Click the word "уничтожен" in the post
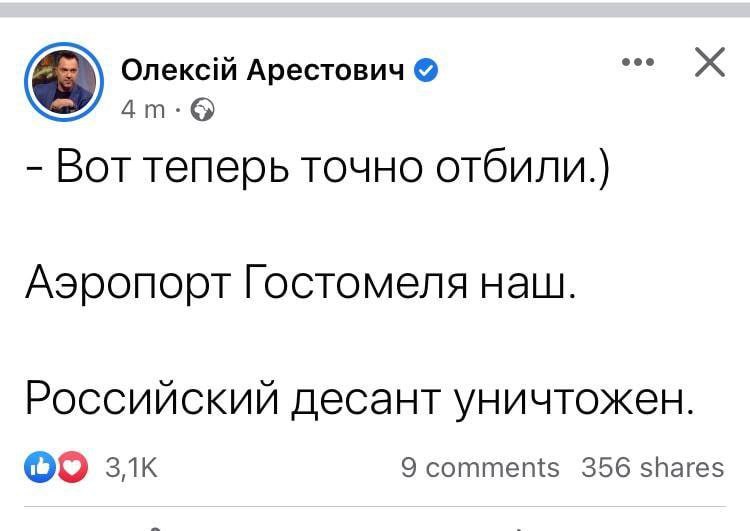 (x=573, y=402)
